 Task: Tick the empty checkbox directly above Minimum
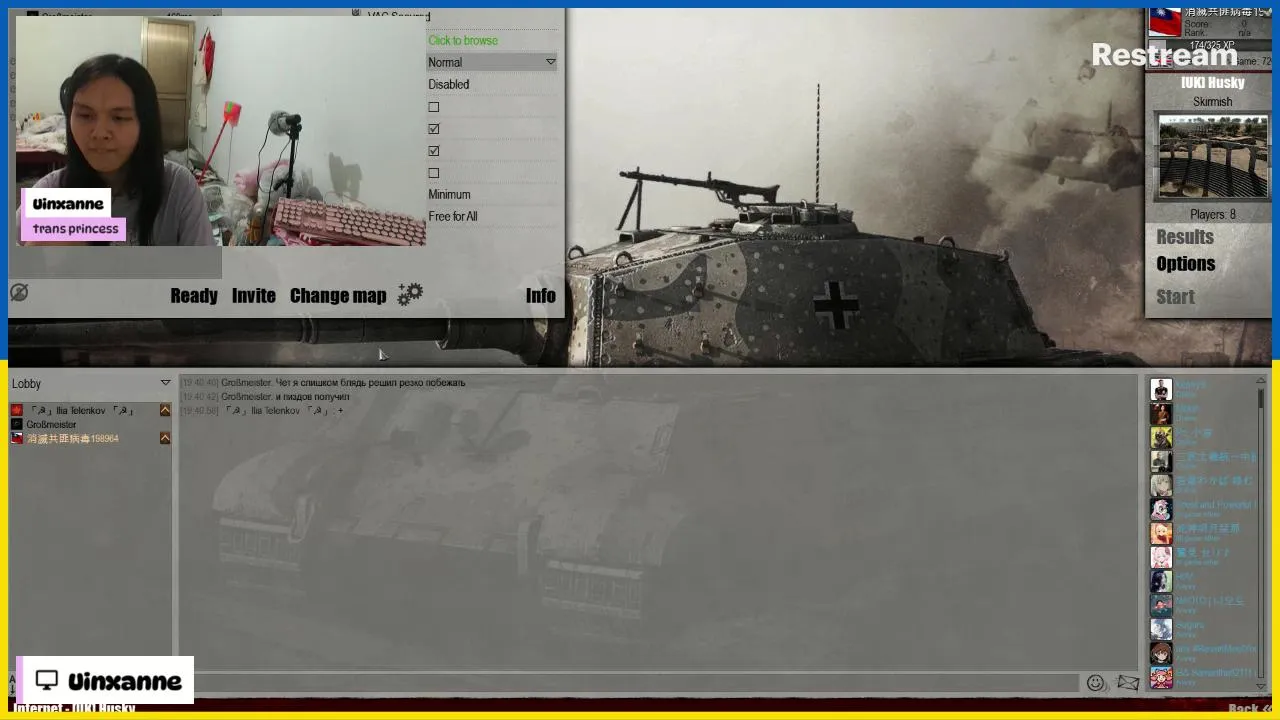coord(434,173)
